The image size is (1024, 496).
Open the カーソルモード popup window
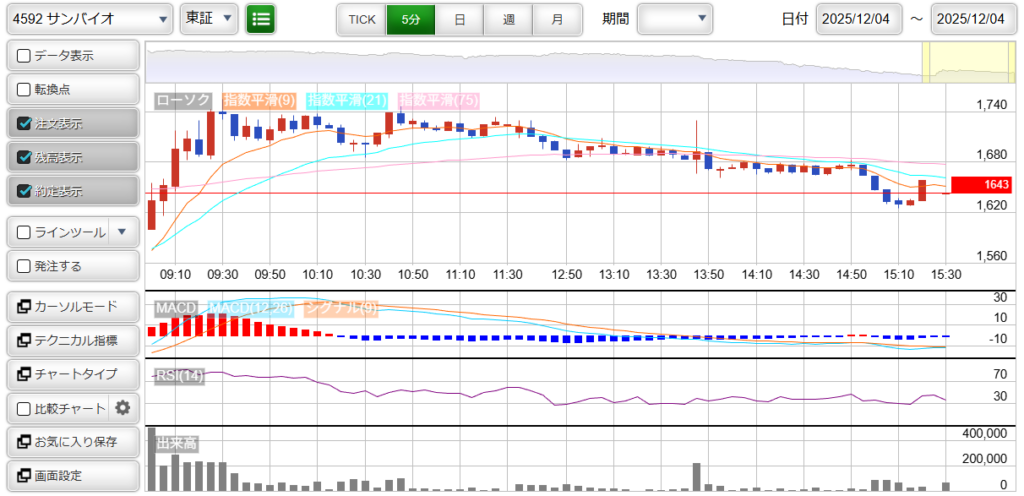click(72, 306)
